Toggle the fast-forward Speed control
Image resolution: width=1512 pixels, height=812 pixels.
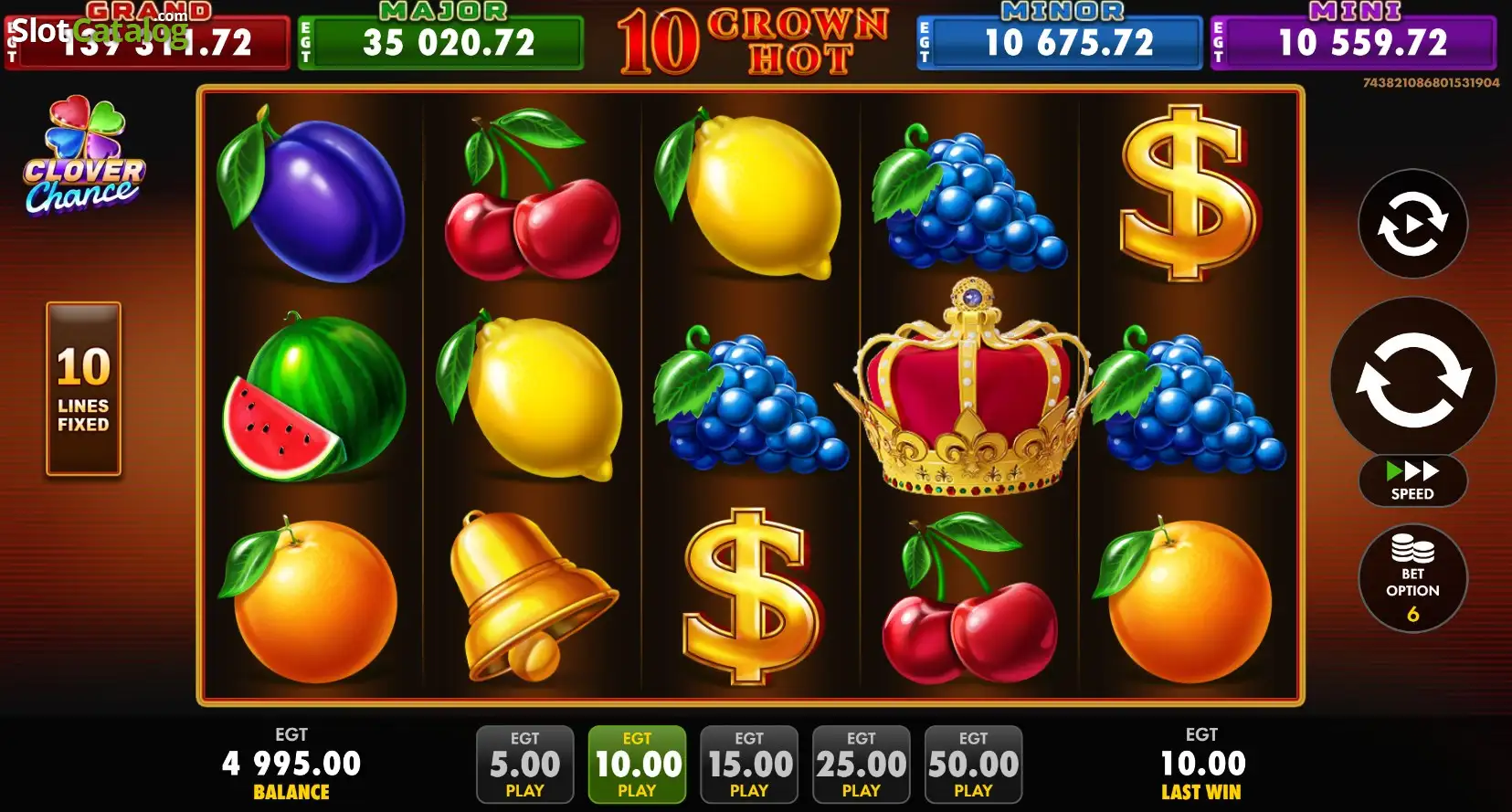coord(1412,480)
